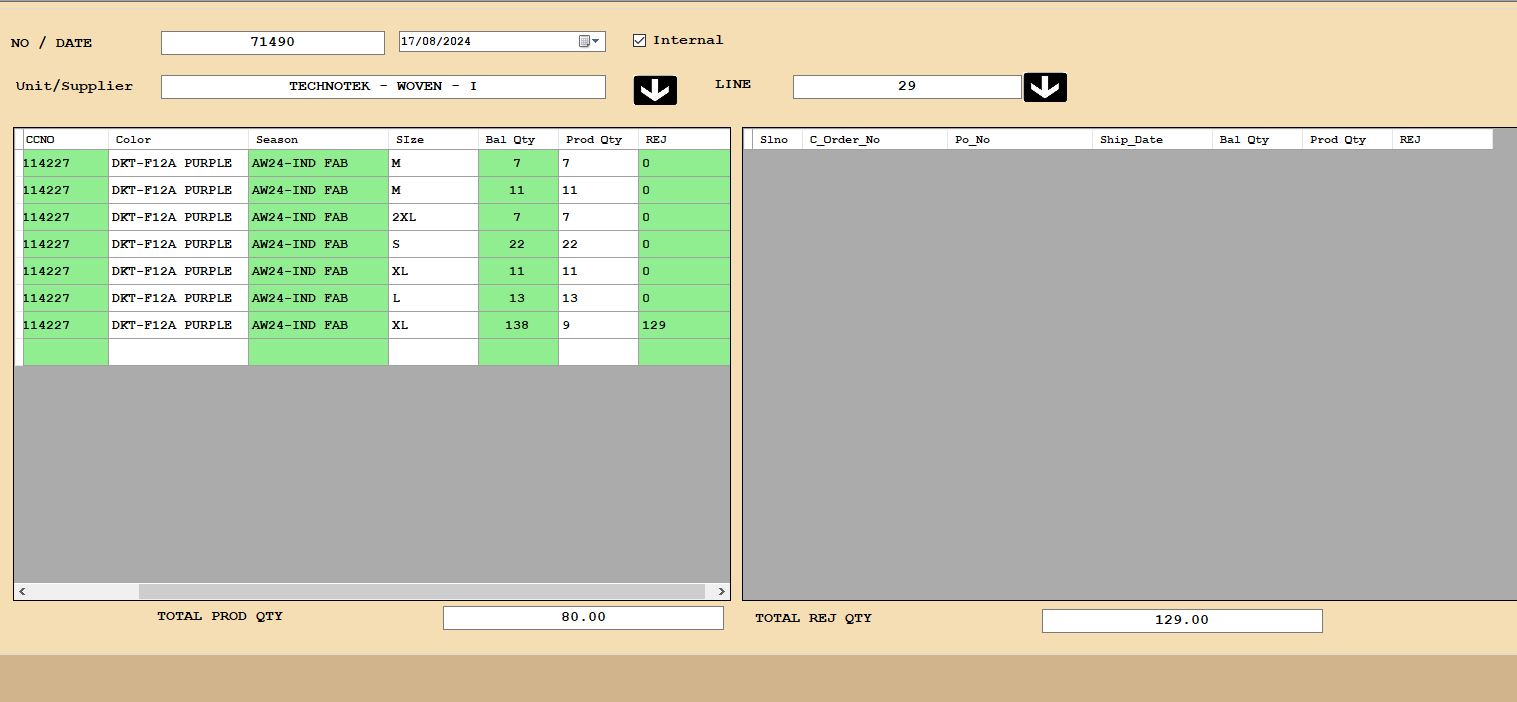The image size is (1517, 702).
Task: Click the TOTAL PROD QTY field
Action: point(583,618)
